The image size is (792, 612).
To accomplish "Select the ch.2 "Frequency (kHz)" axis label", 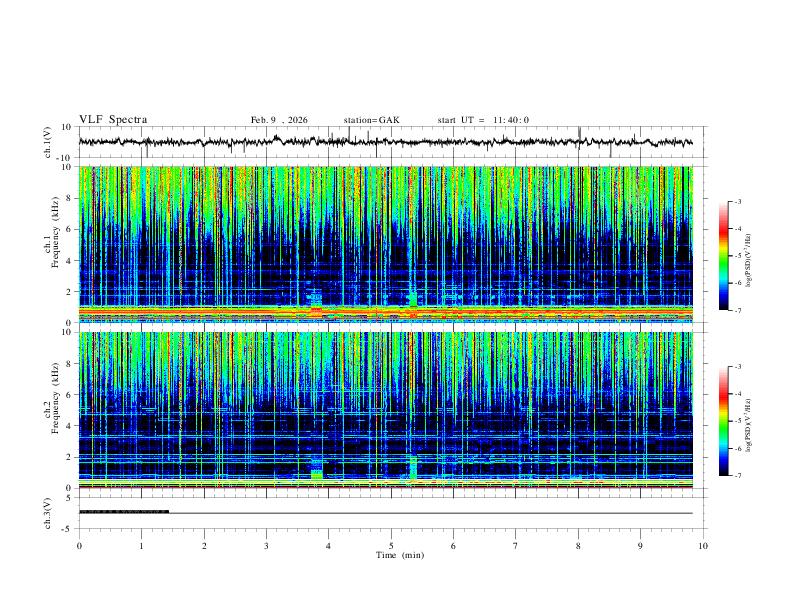I will click(55, 398).
